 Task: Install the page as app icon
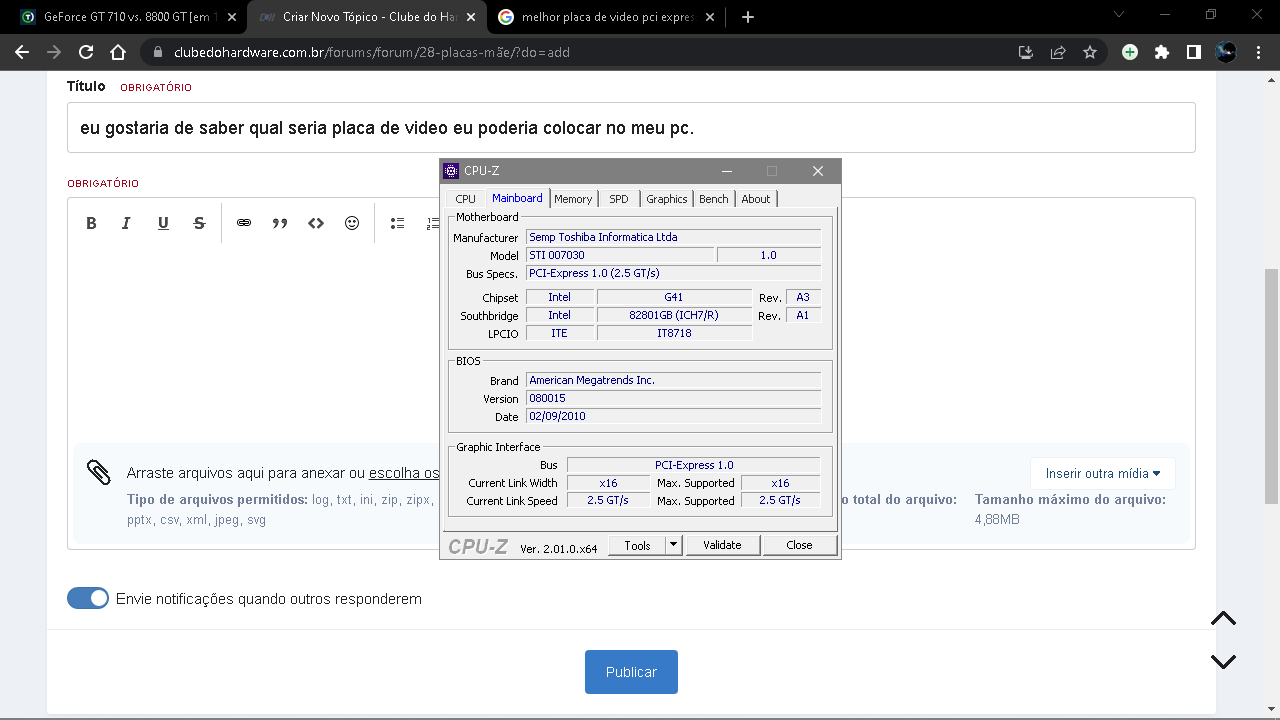pyautogui.click(x=1025, y=52)
